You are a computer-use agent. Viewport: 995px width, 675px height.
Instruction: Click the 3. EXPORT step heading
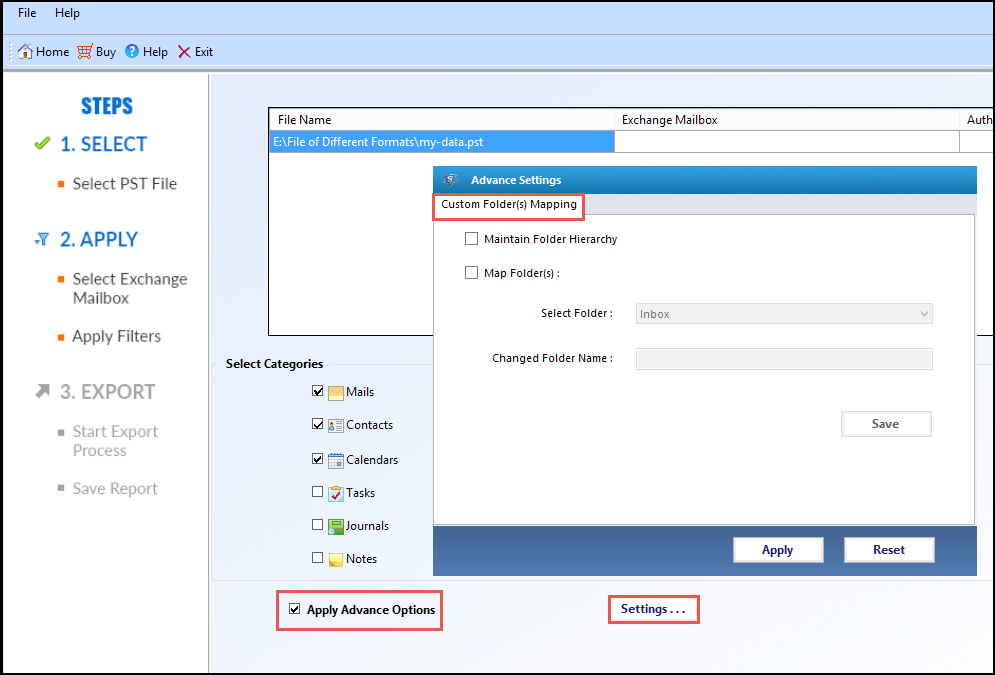107,391
